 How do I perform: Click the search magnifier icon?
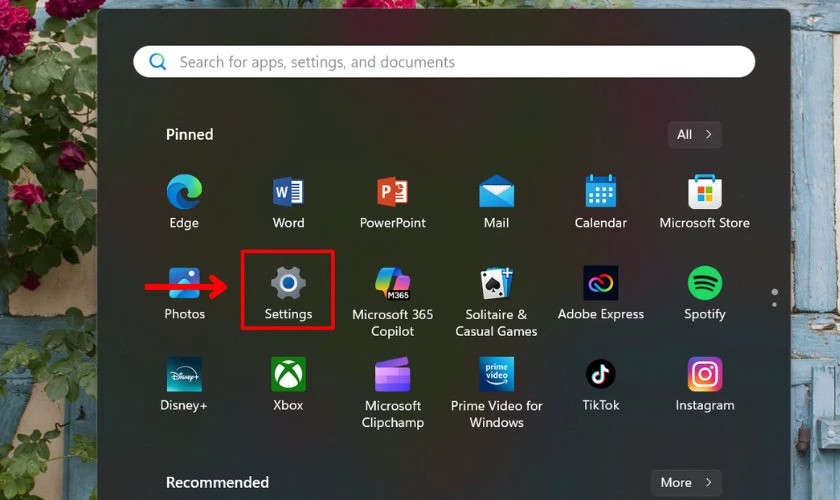pos(158,62)
